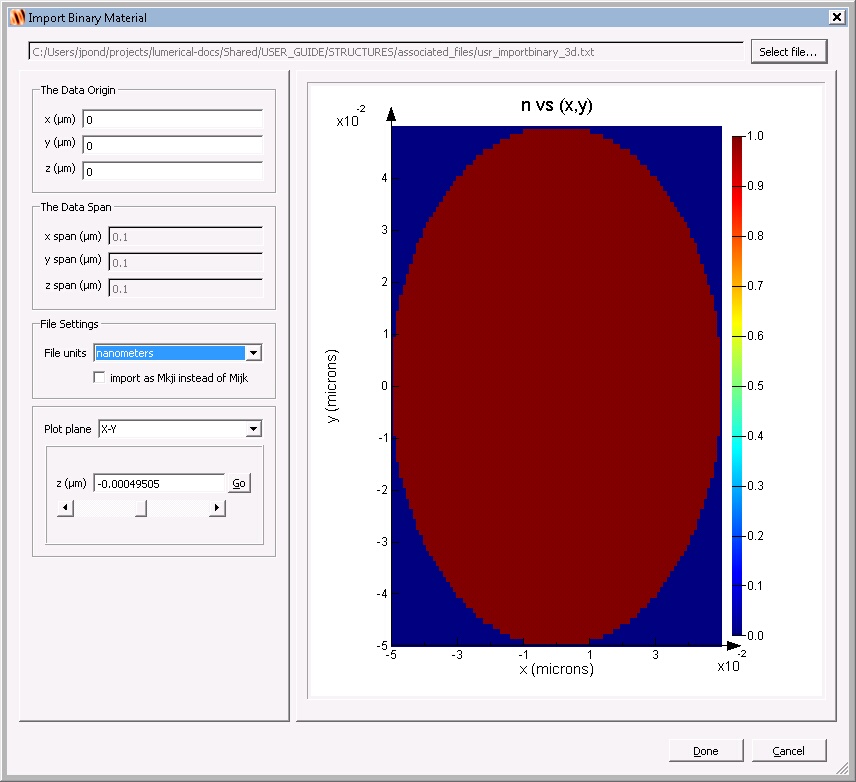Screen dimensions: 856x782
Task: Click the x span (µm) field
Action: 186,236
